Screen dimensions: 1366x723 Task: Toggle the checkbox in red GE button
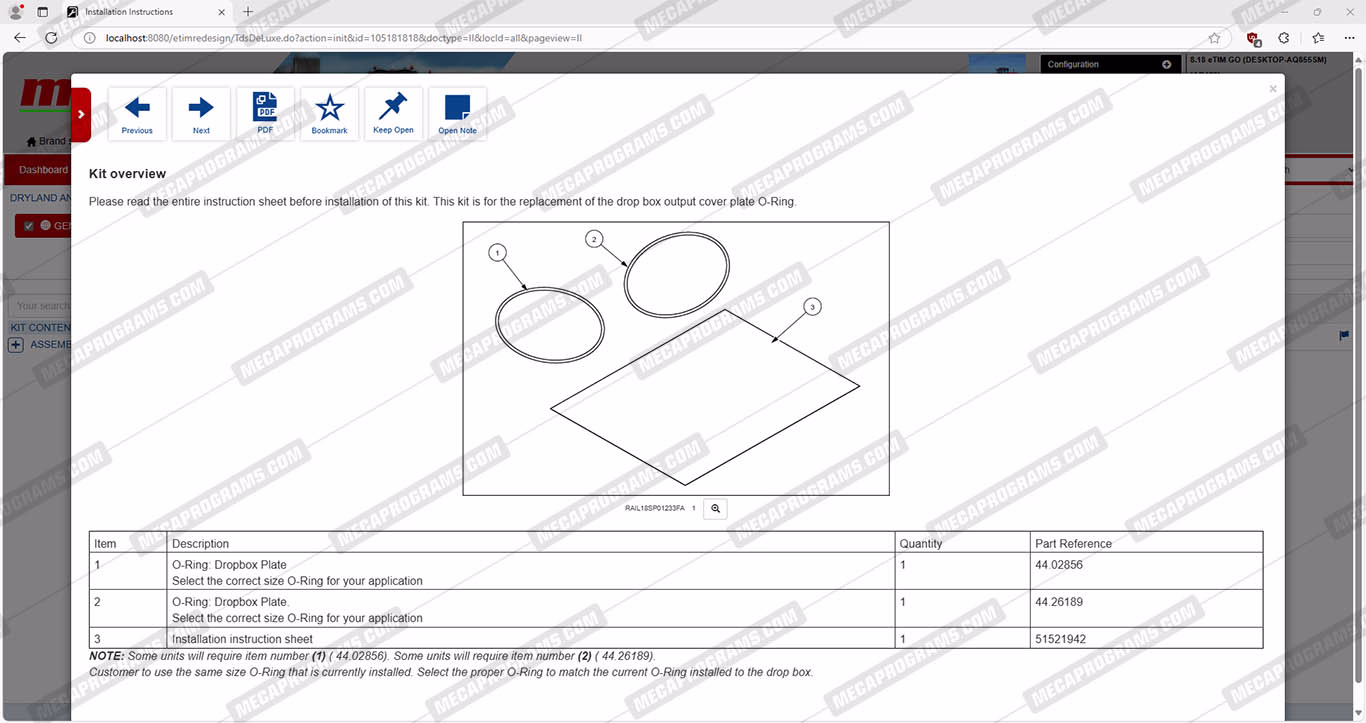(29, 226)
